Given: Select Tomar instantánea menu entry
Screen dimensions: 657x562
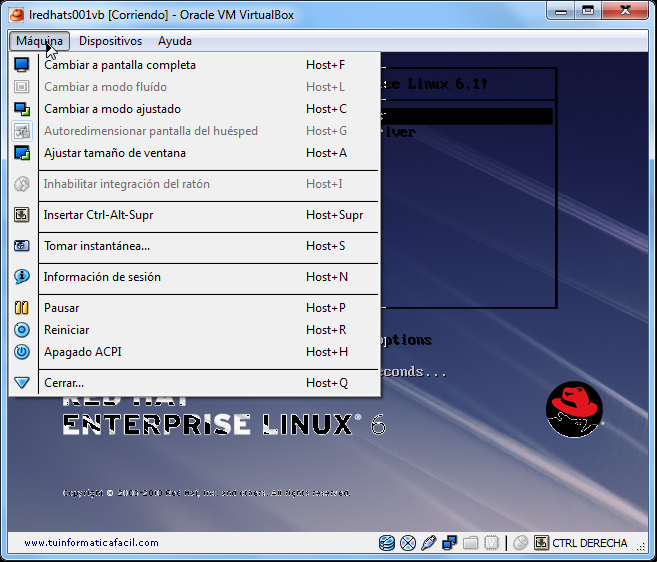Looking at the screenshot, I should tap(209, 246).
